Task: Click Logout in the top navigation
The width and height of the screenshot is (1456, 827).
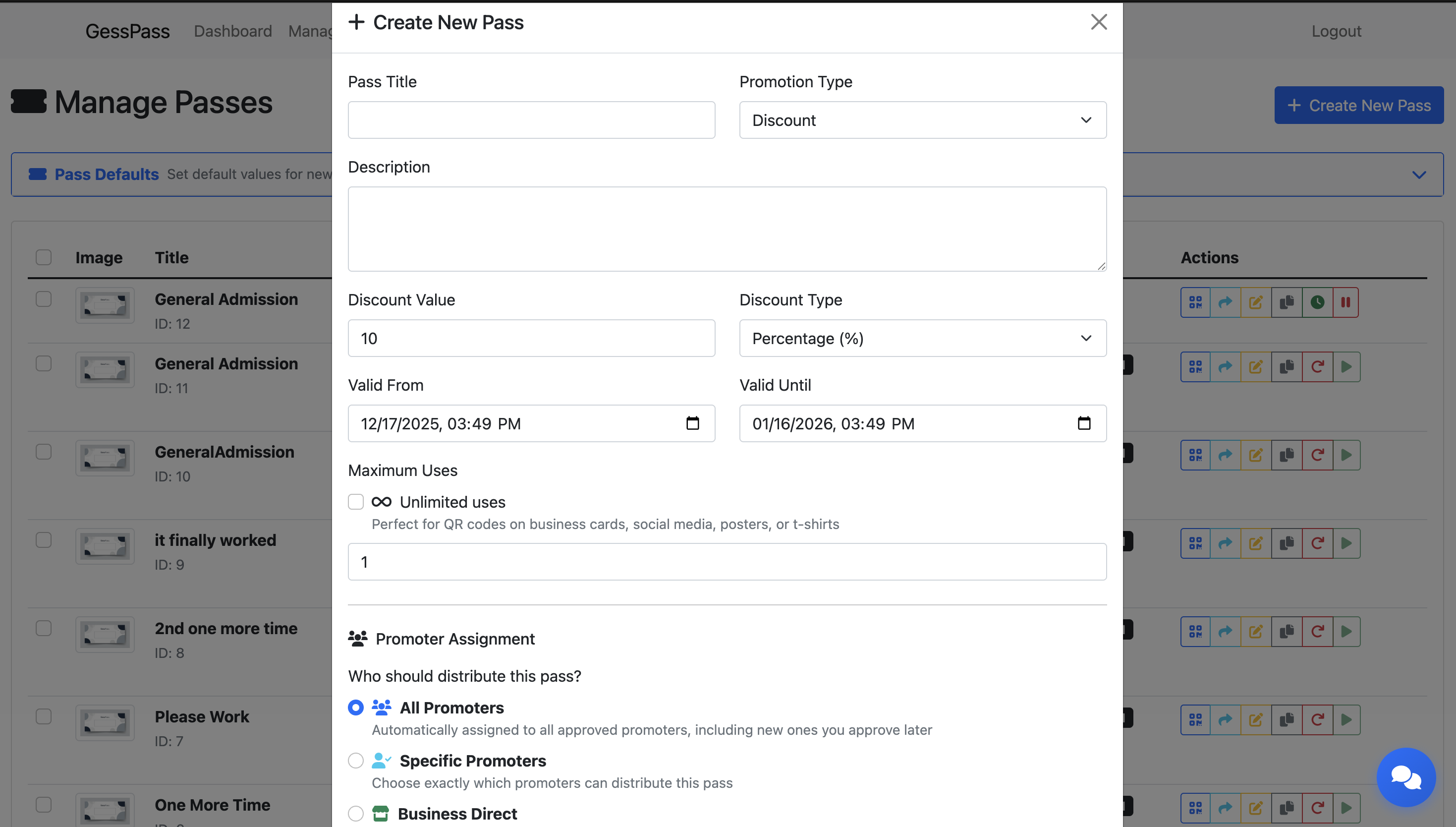Action: pyautogui.click(x=1336, y=31)
